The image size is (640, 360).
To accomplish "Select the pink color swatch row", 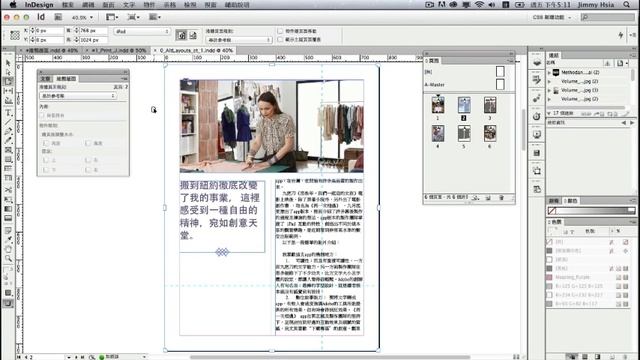I will pos(589,277).
